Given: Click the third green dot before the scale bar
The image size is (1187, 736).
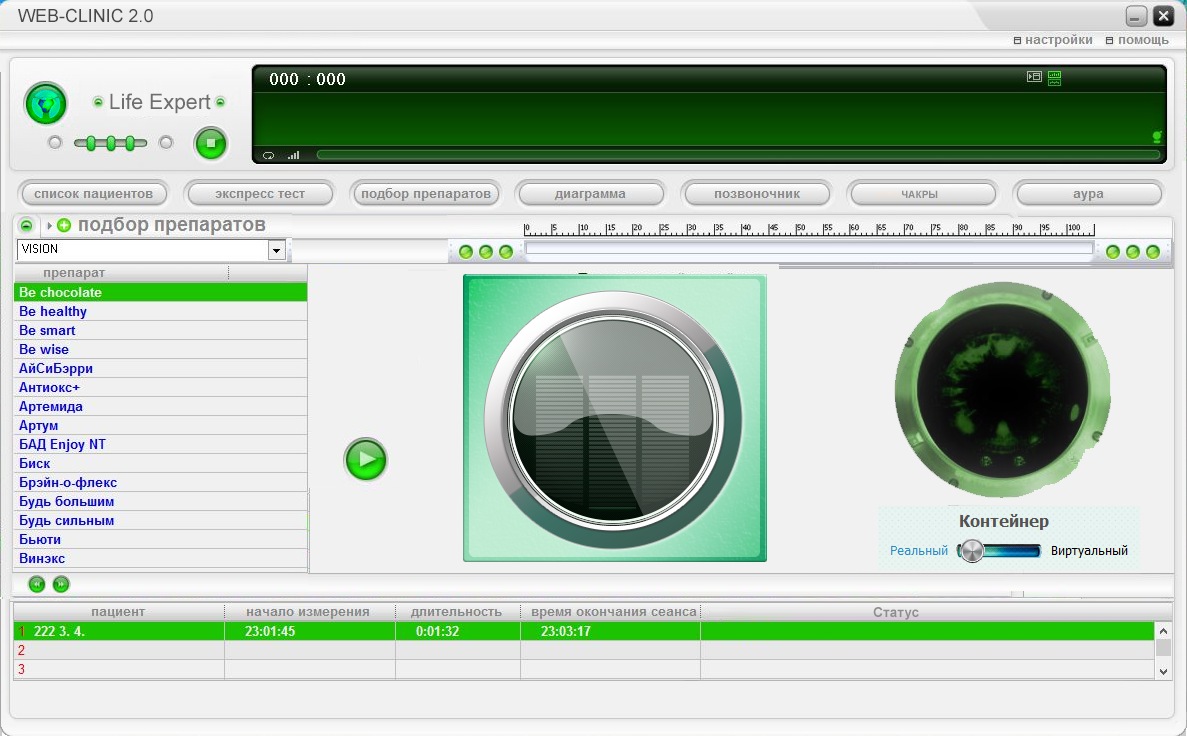Looking at the screenshot, I should click(x=506, y=251).
